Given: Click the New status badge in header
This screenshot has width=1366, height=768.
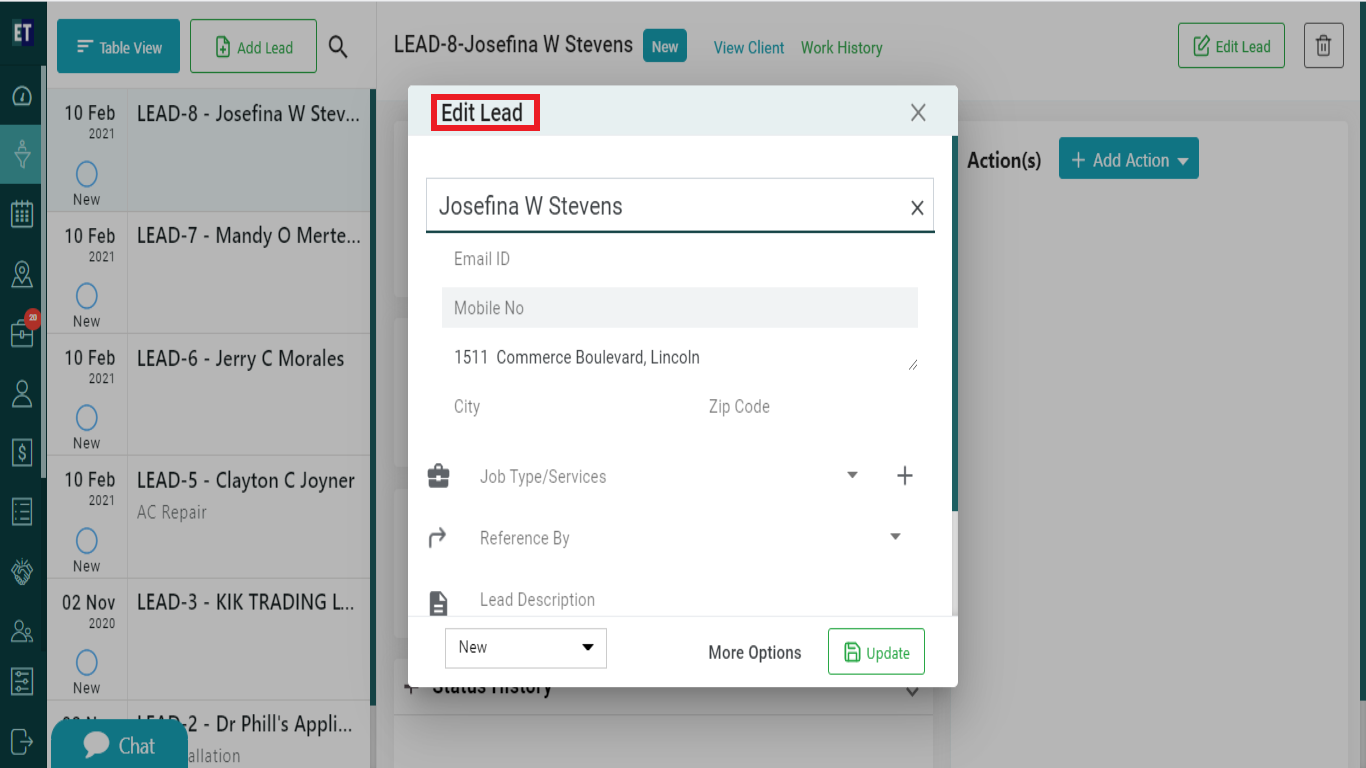Looking at the screenshot, I should click(x=665, y=46).
